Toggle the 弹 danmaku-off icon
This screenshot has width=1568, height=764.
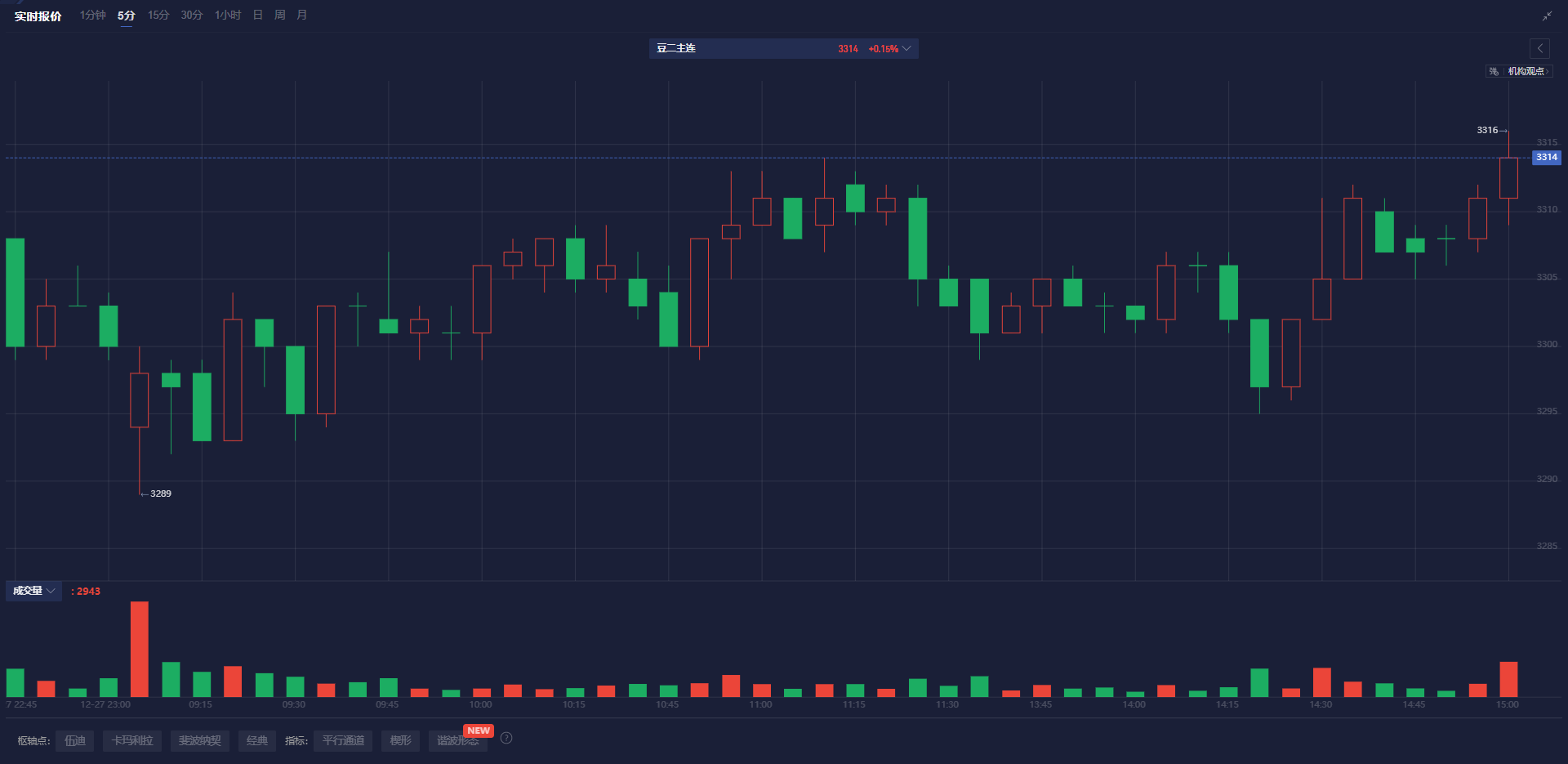pyautogui.click(x=1494, y=71)
